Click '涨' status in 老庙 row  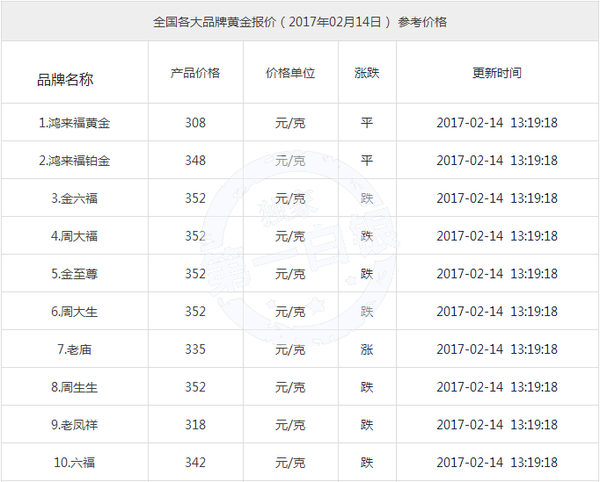tap(367, 349)
